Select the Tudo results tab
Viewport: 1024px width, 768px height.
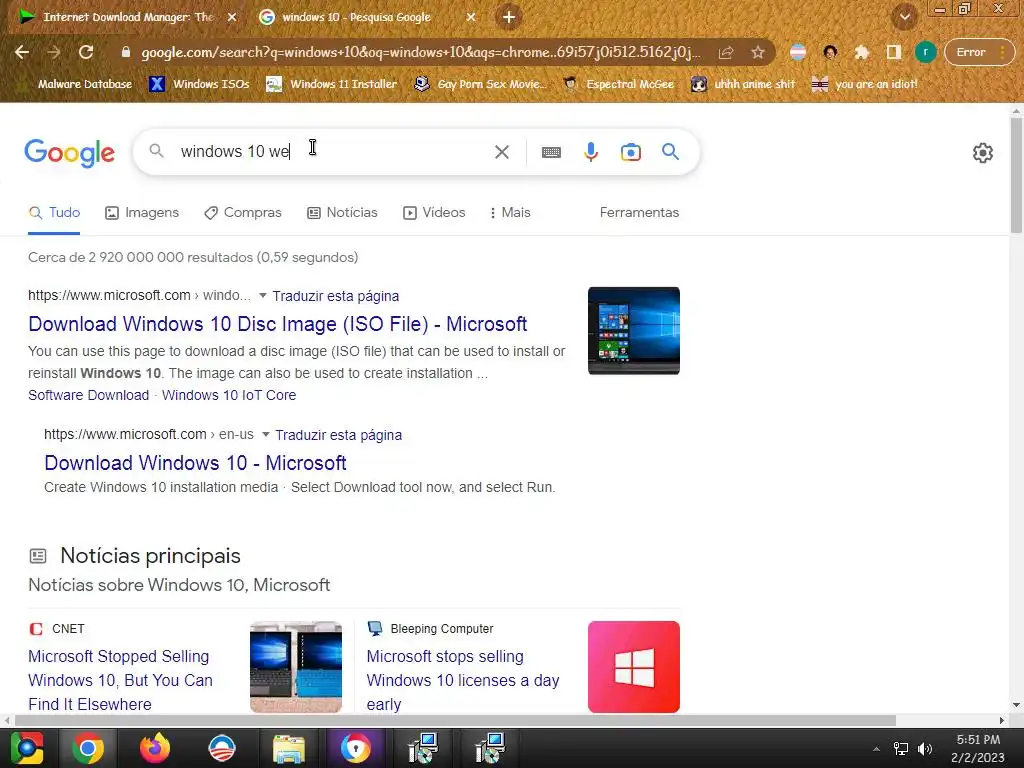(54, 213)
